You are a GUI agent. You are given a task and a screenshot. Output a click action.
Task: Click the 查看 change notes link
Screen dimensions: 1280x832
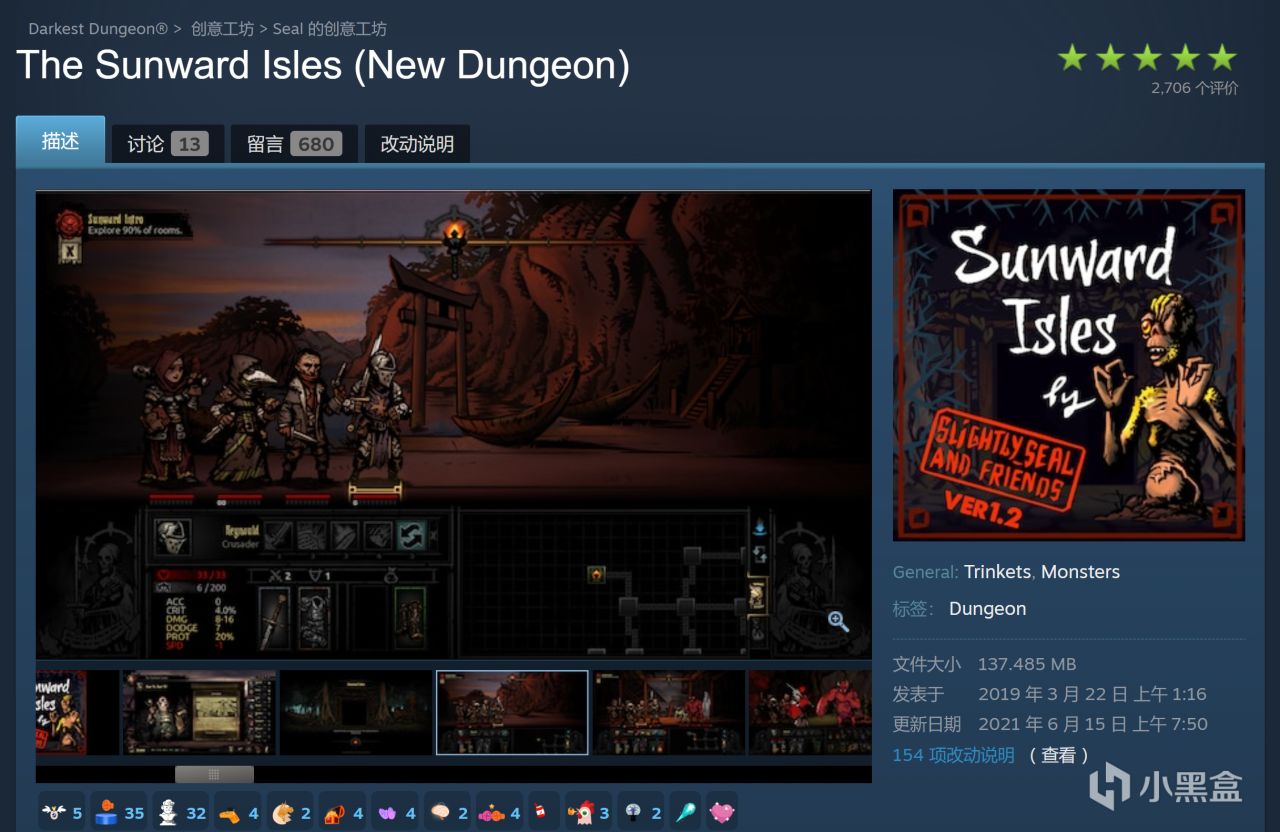(x=1058, y=755)
